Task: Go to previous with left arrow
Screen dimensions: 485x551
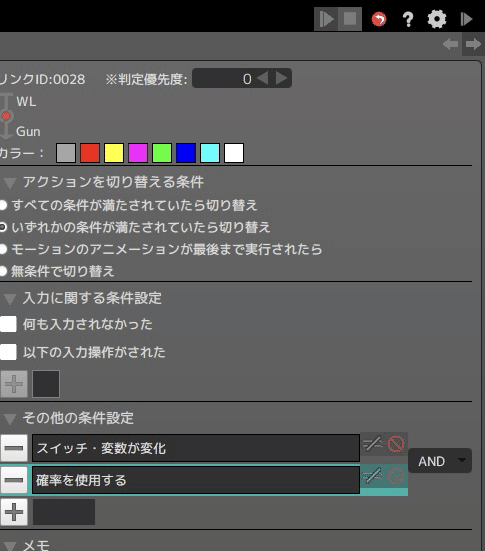Action: (450, 44)
